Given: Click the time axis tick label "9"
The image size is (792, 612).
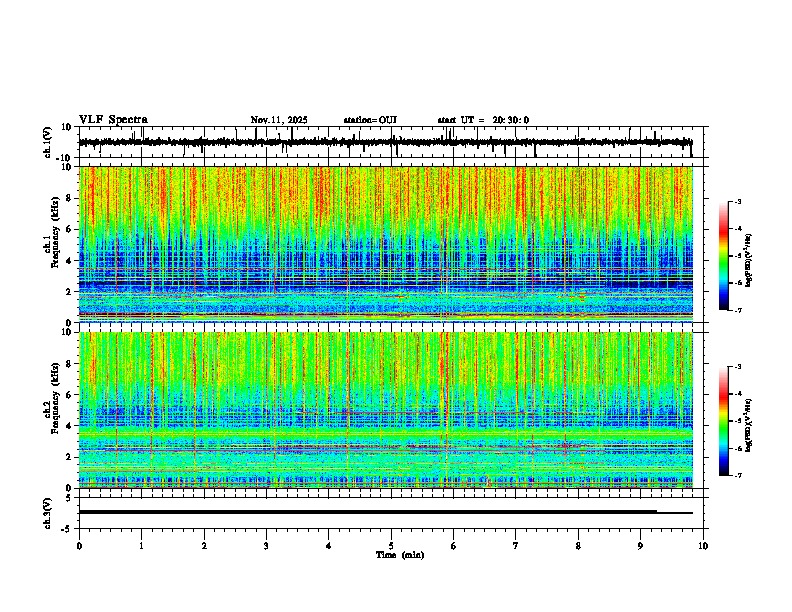Looking at the screenshot, I should point(640,546).
